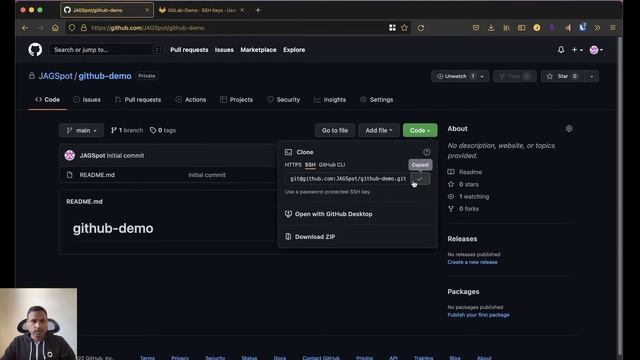Open the repository Pull requests tab
The image size is (640, 360).
coord(138,100)
